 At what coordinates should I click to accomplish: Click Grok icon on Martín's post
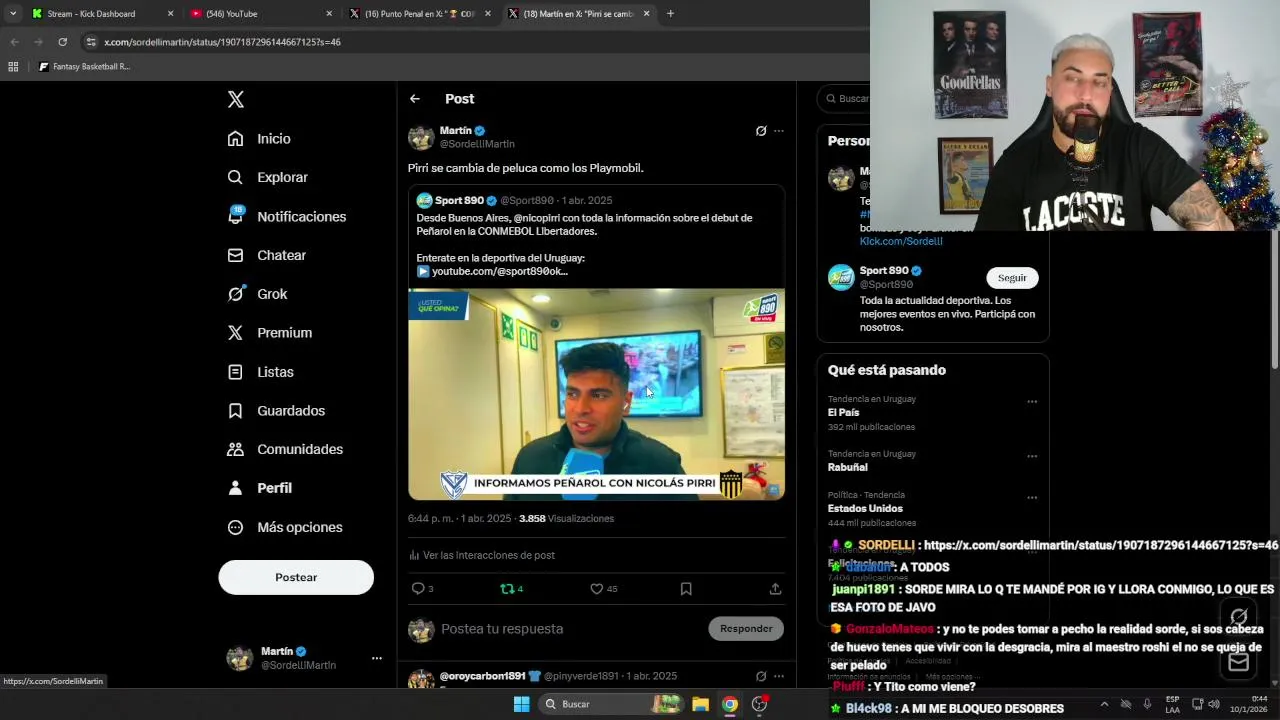(x=761, y=131)
